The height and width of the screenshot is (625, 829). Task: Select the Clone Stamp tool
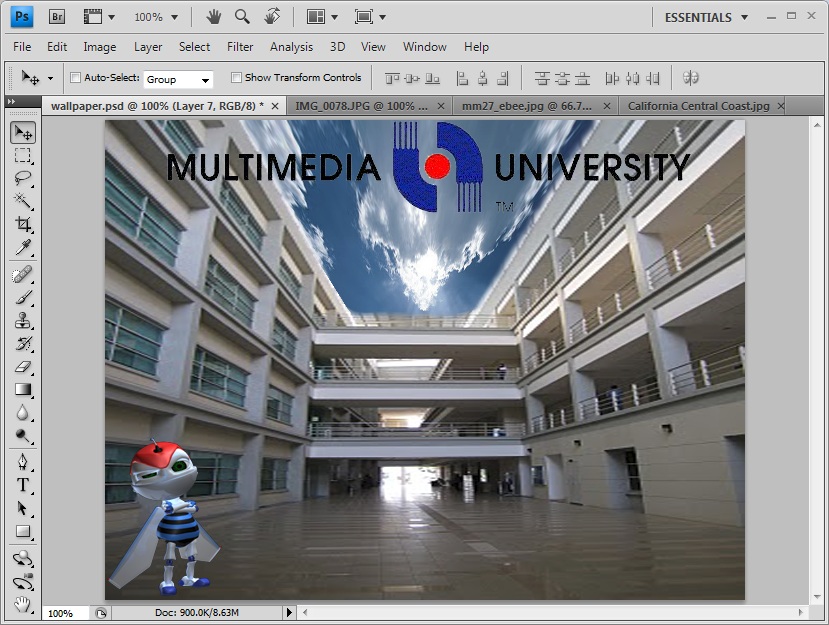coord(23,320)
